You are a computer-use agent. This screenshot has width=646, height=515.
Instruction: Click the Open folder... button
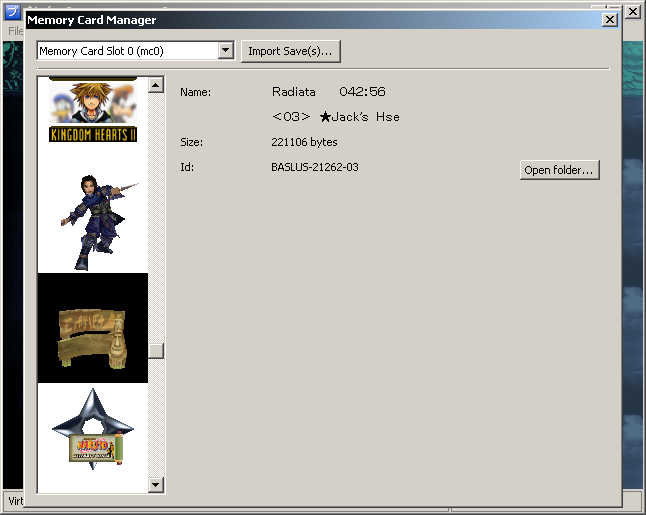tap(559, 170)
